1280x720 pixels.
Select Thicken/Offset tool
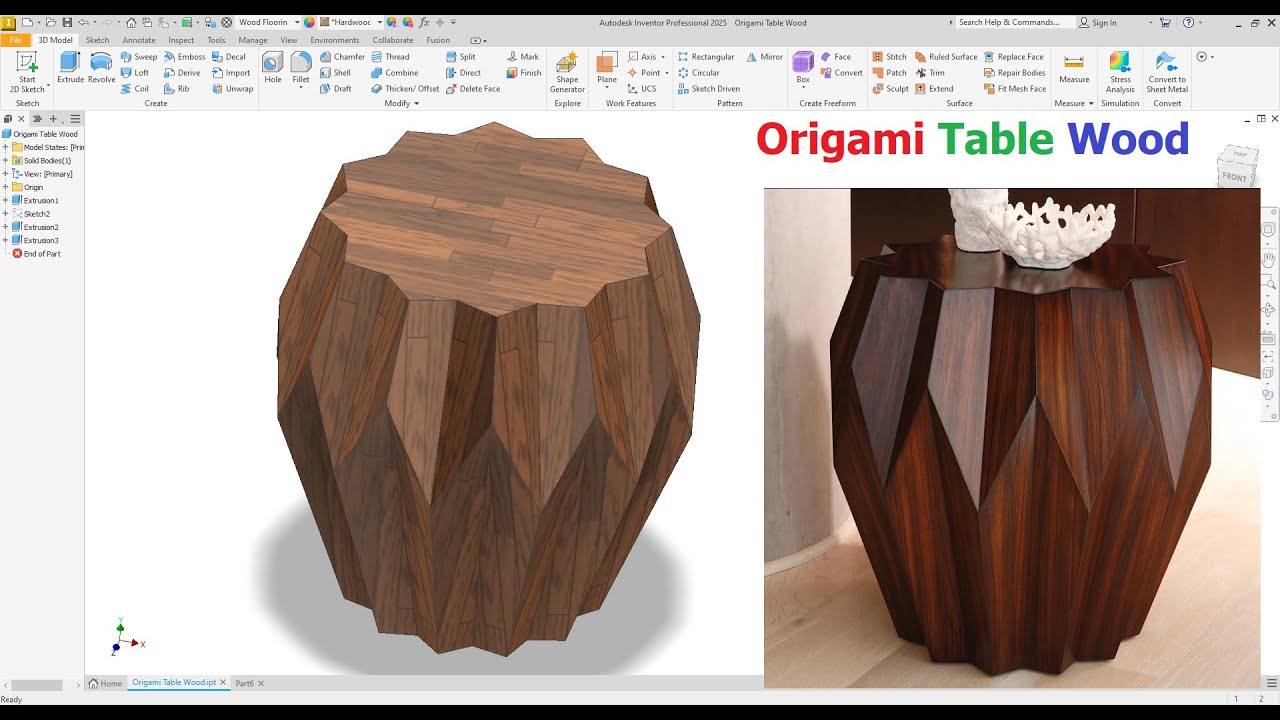tap(405, 89)
